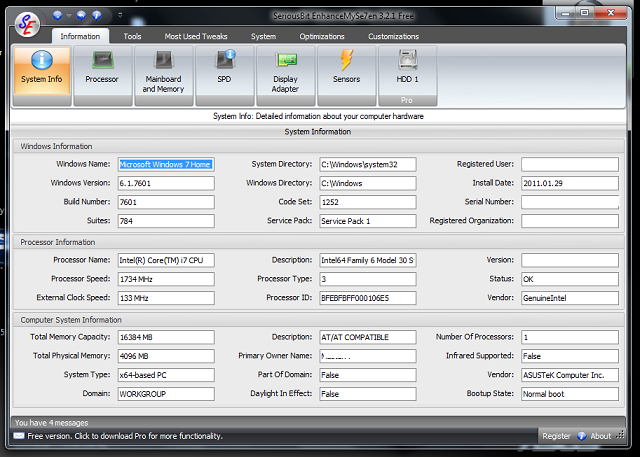The height and width of the screenshot is (457, 640).
Task: Click the empty Registered Organization field
Action: 570,221
